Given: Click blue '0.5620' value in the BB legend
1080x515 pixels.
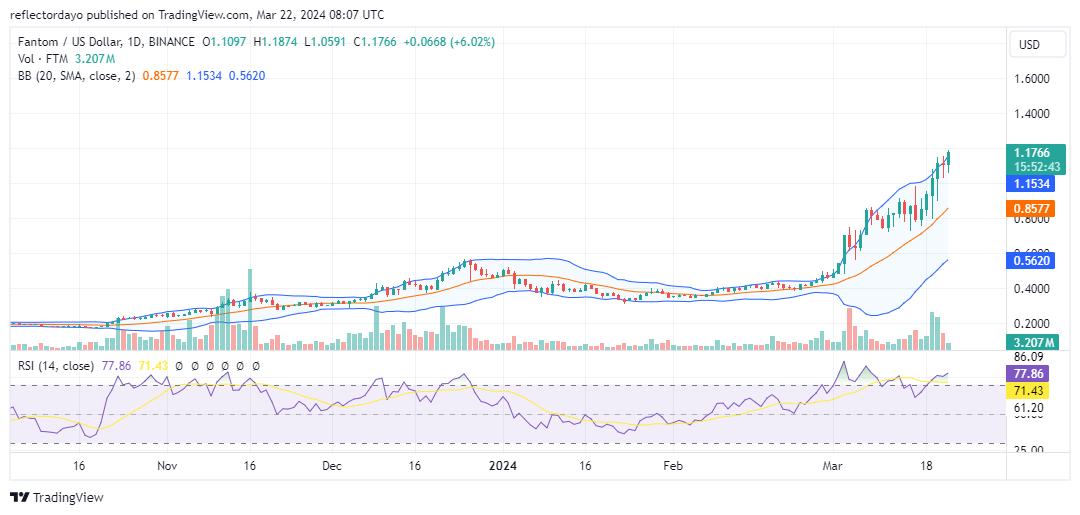Looking at the screenshot, I should click(247, 76).
